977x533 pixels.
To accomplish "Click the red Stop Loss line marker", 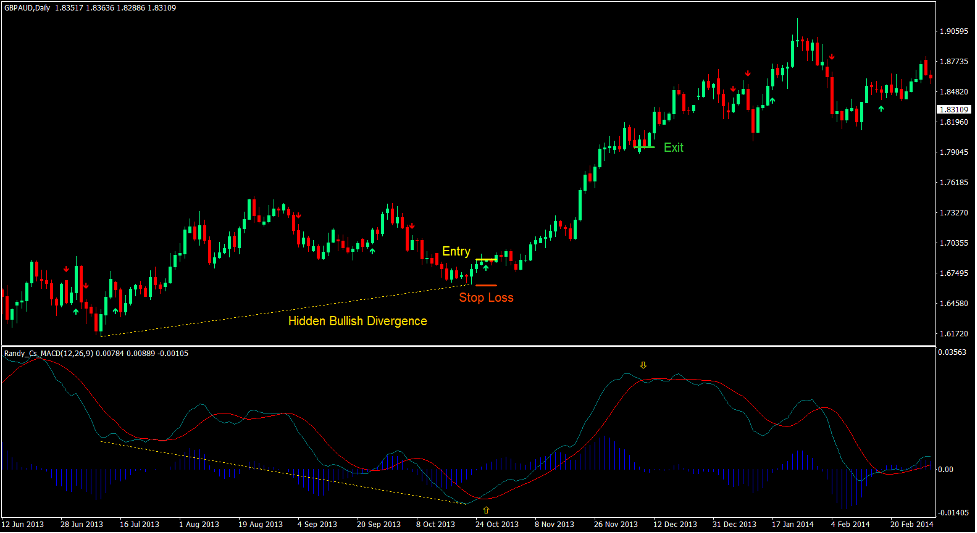I will 485,285.
